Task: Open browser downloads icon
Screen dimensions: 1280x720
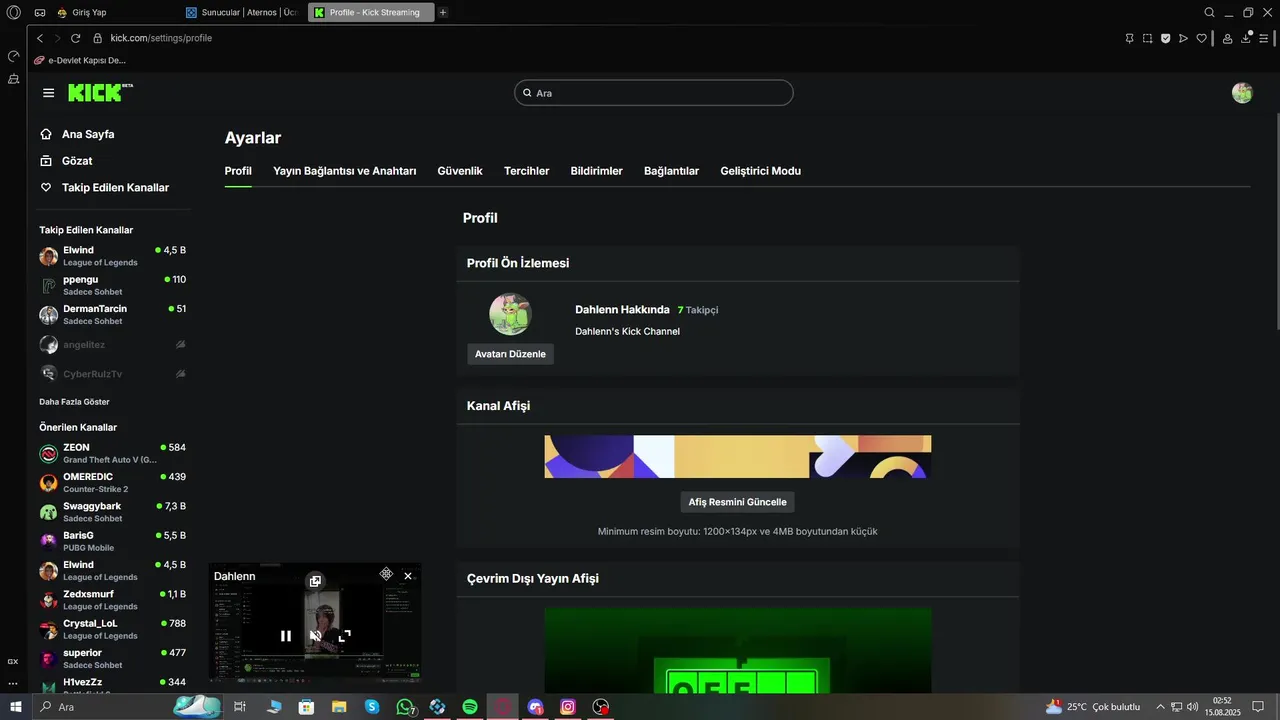Action: click(x=1247, y=38)
